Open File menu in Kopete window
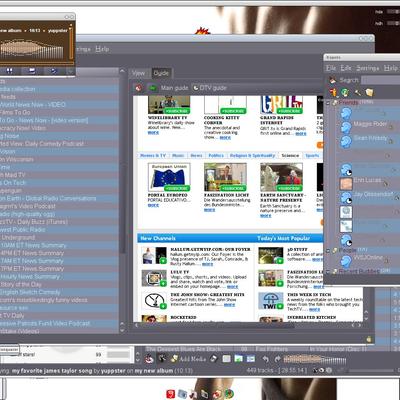400x400 pixels. tap(331, 68)
